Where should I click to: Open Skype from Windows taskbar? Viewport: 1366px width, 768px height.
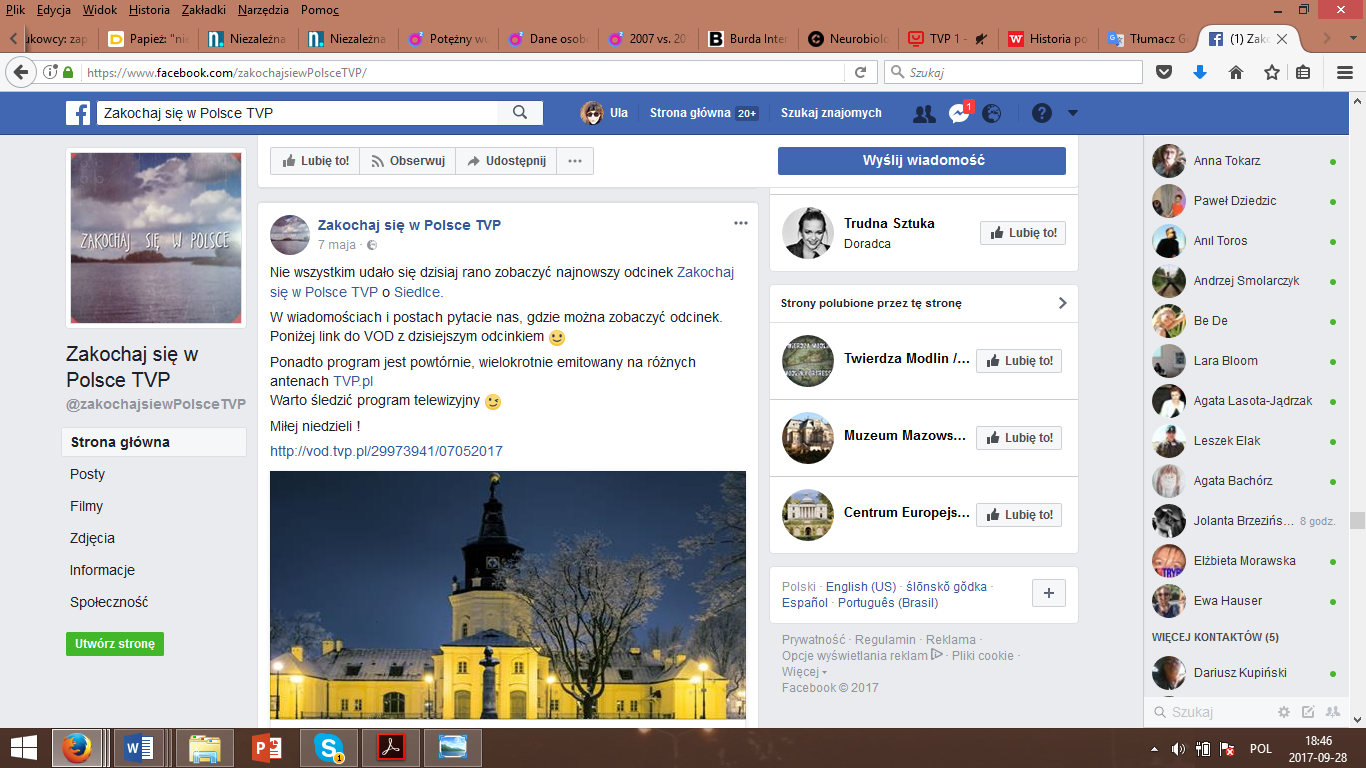coord(330,747)
